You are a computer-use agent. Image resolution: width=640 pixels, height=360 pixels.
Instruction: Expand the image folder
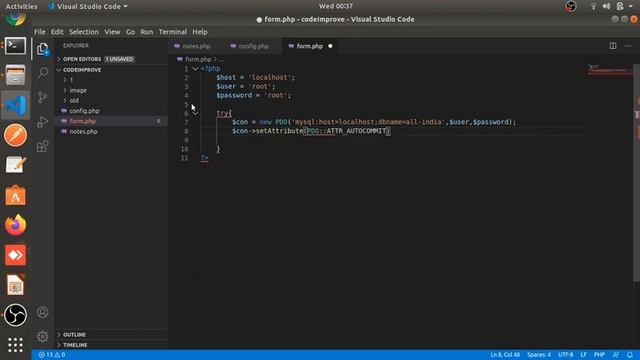[x=78, y=90]
